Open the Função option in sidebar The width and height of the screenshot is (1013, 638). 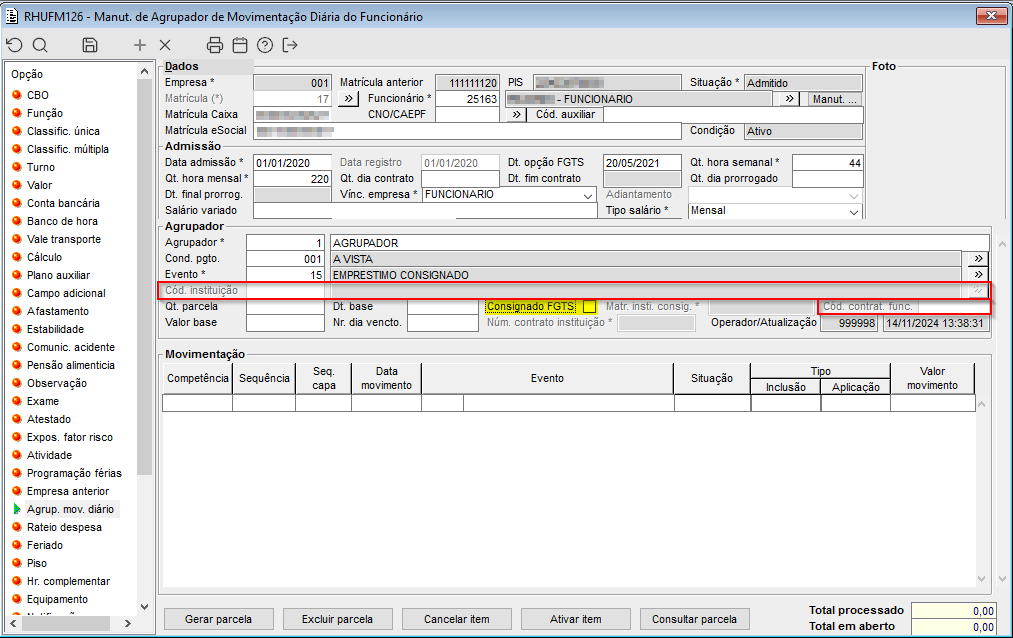click(45, 113)
